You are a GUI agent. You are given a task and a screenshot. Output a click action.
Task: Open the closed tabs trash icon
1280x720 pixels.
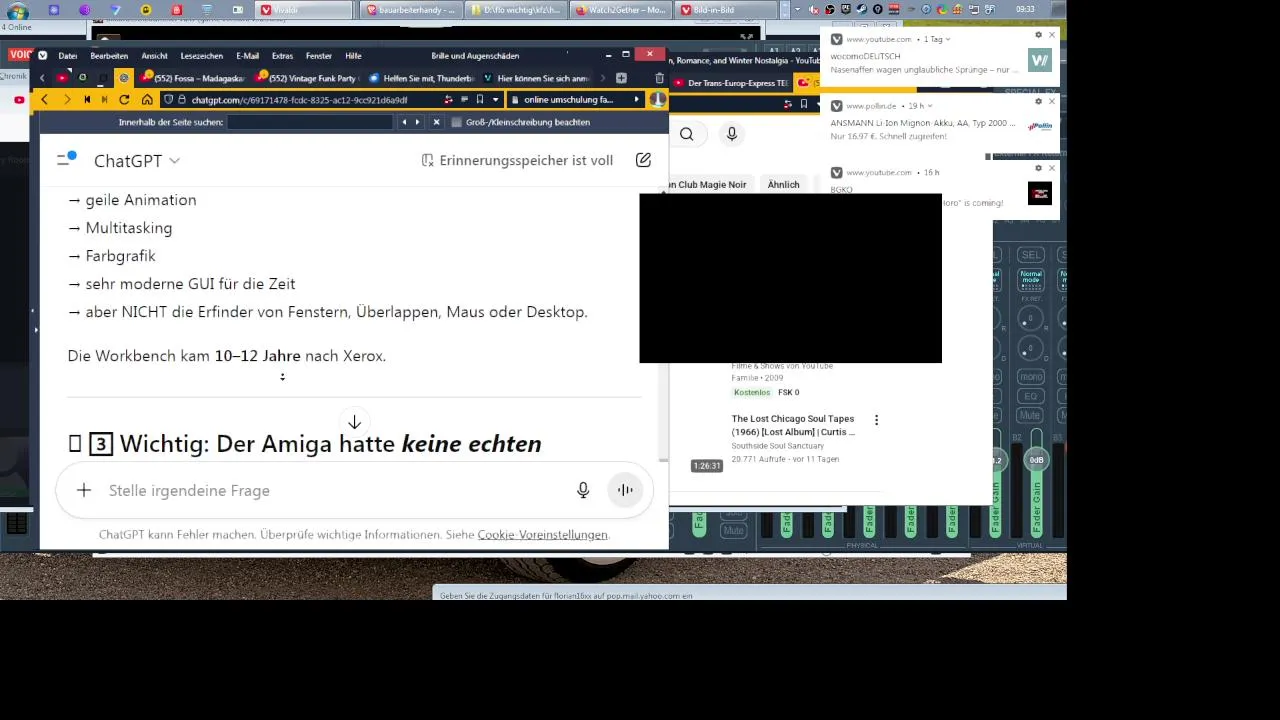[x=659, y=78]
